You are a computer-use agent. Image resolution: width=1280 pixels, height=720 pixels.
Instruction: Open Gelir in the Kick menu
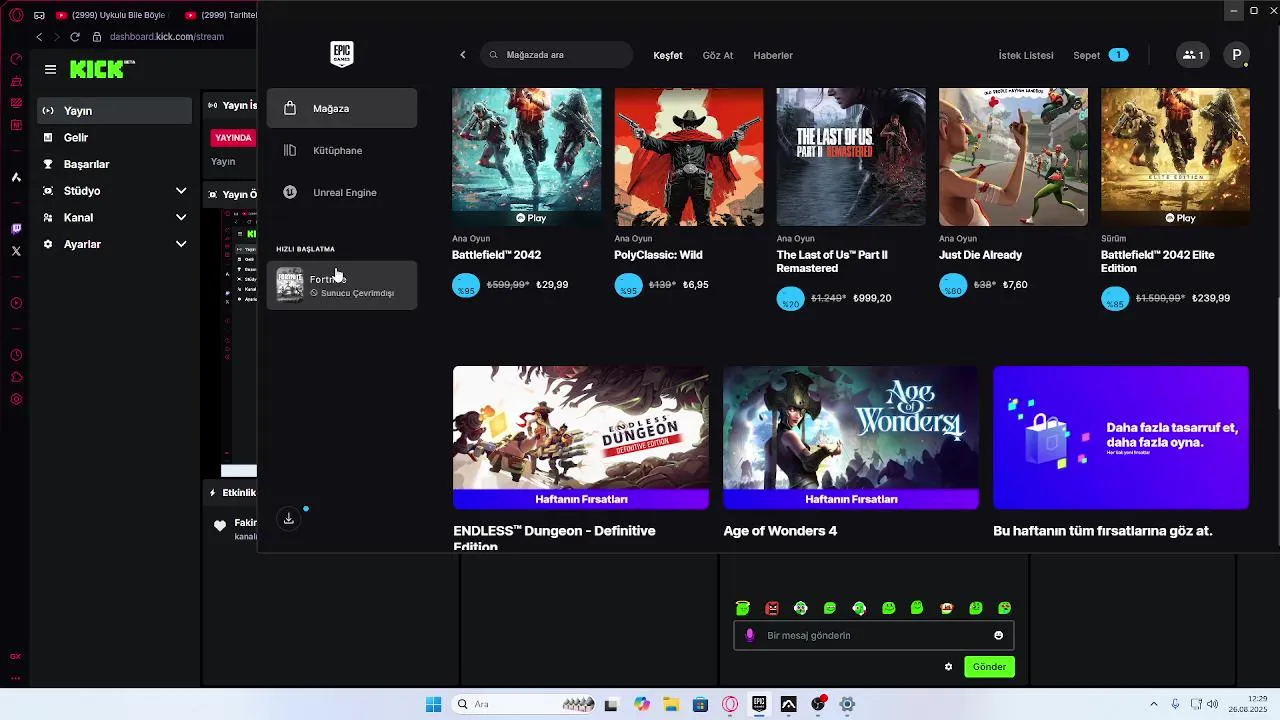pos(115,137)
